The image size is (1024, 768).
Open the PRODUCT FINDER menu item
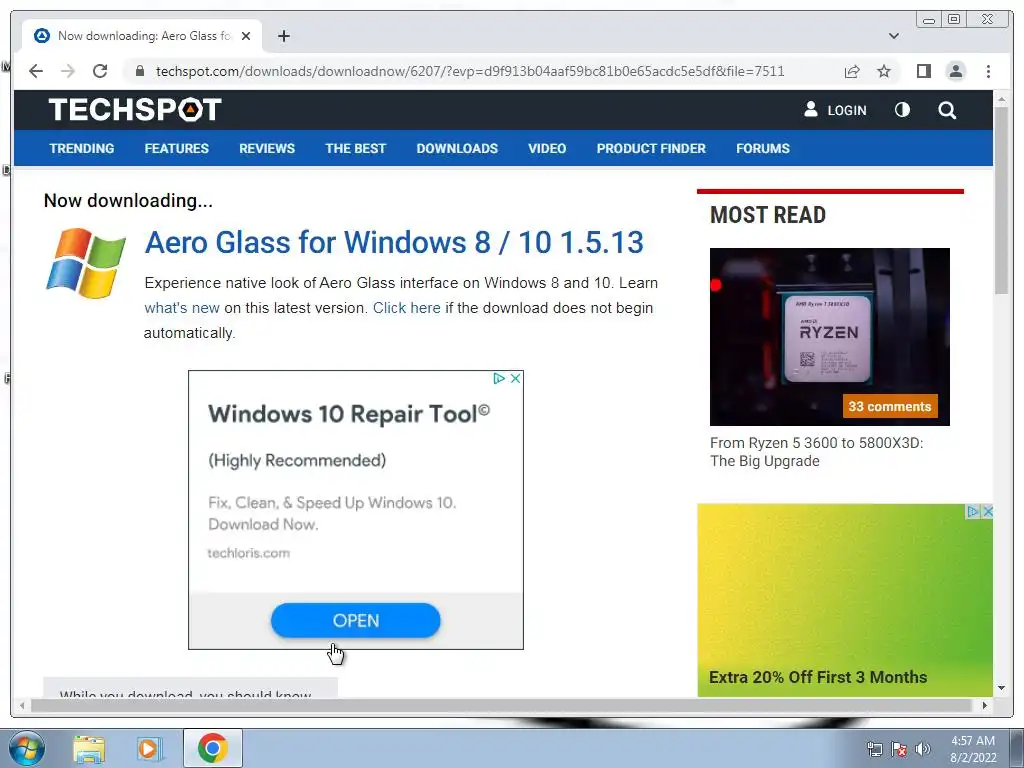651,148
